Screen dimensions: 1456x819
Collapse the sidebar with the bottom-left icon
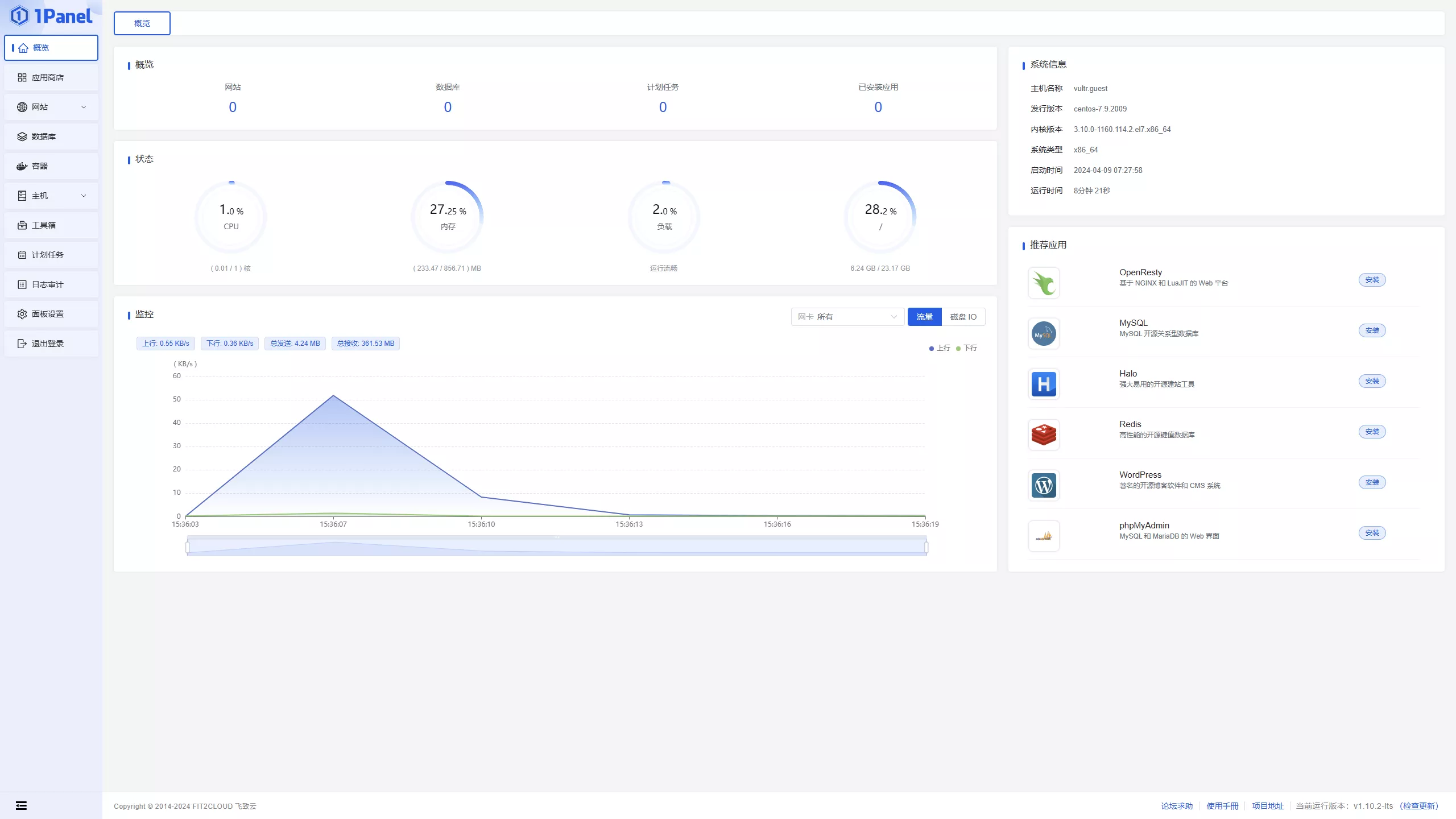(22, 805)
